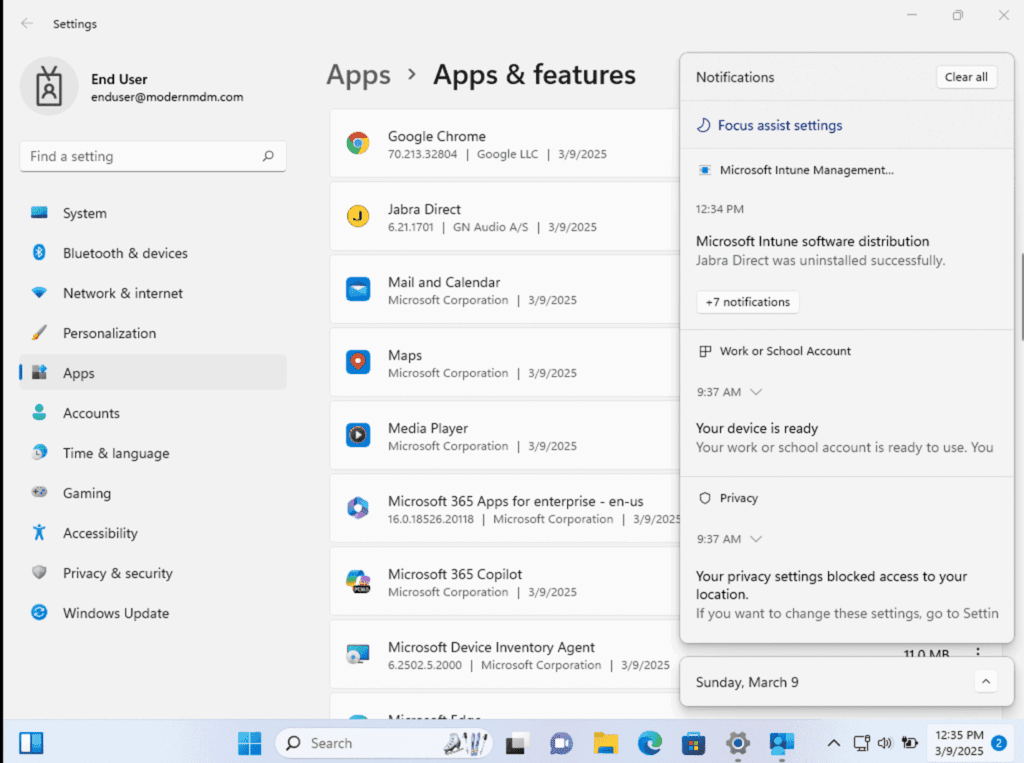This screenshot has height=763, width=1024.
Task: Clear all notifications
Action: click(x=966, y=77)
